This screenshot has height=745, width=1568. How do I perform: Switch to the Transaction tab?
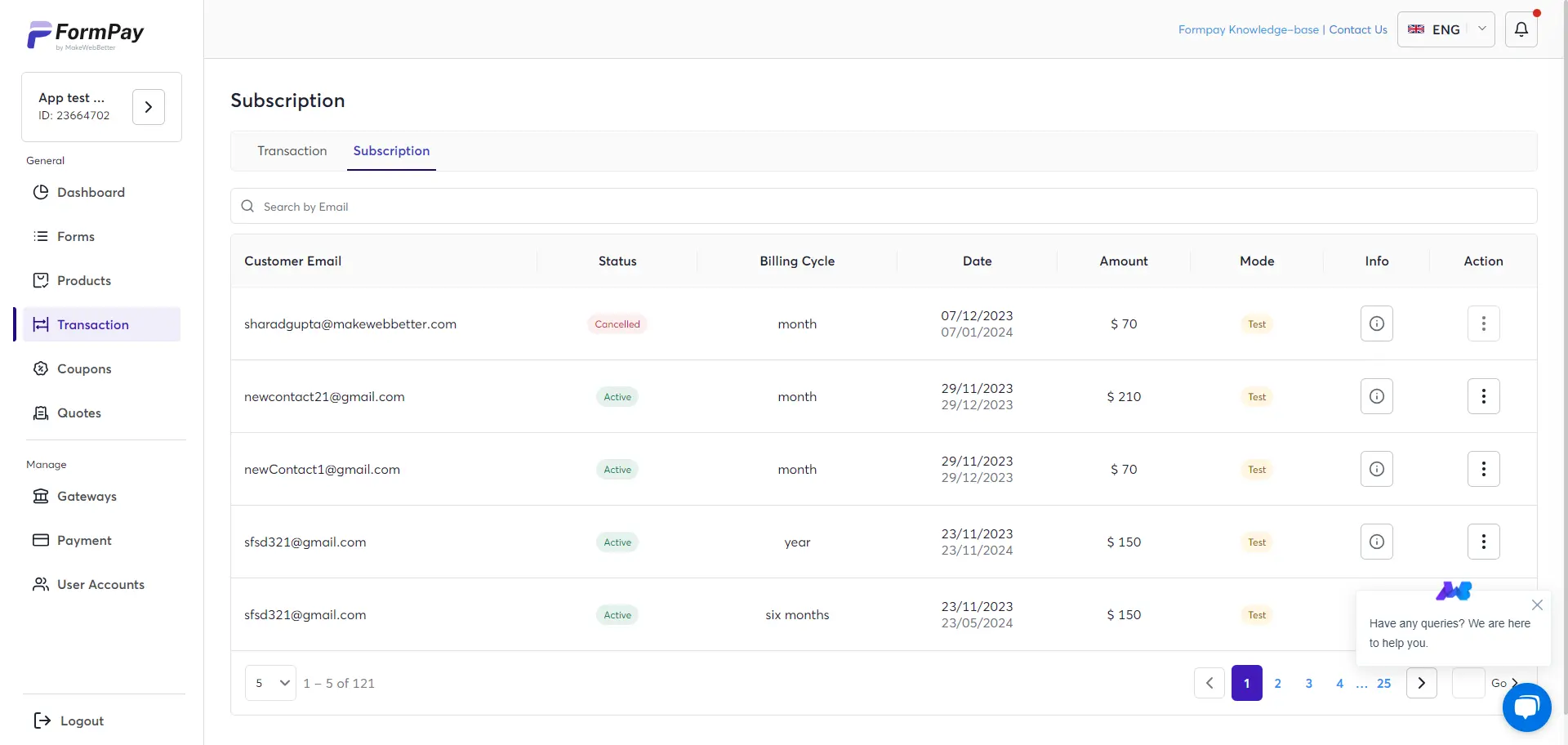292,151
